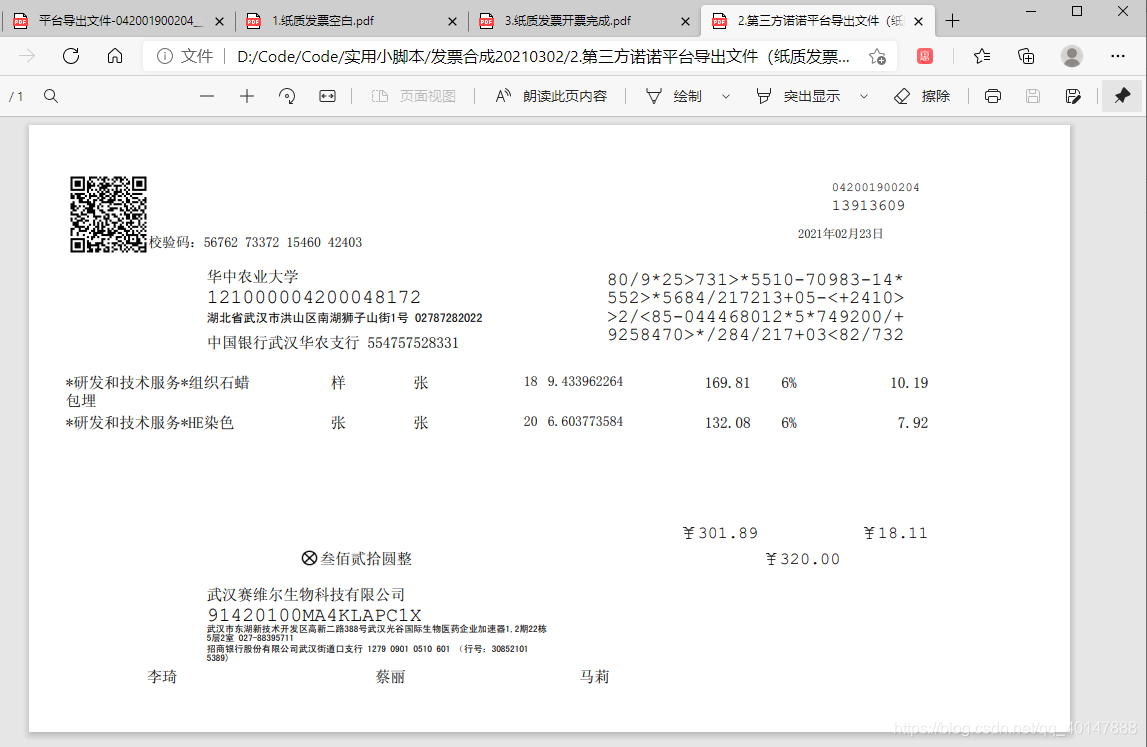Select the Draw tool

point(674,96)
